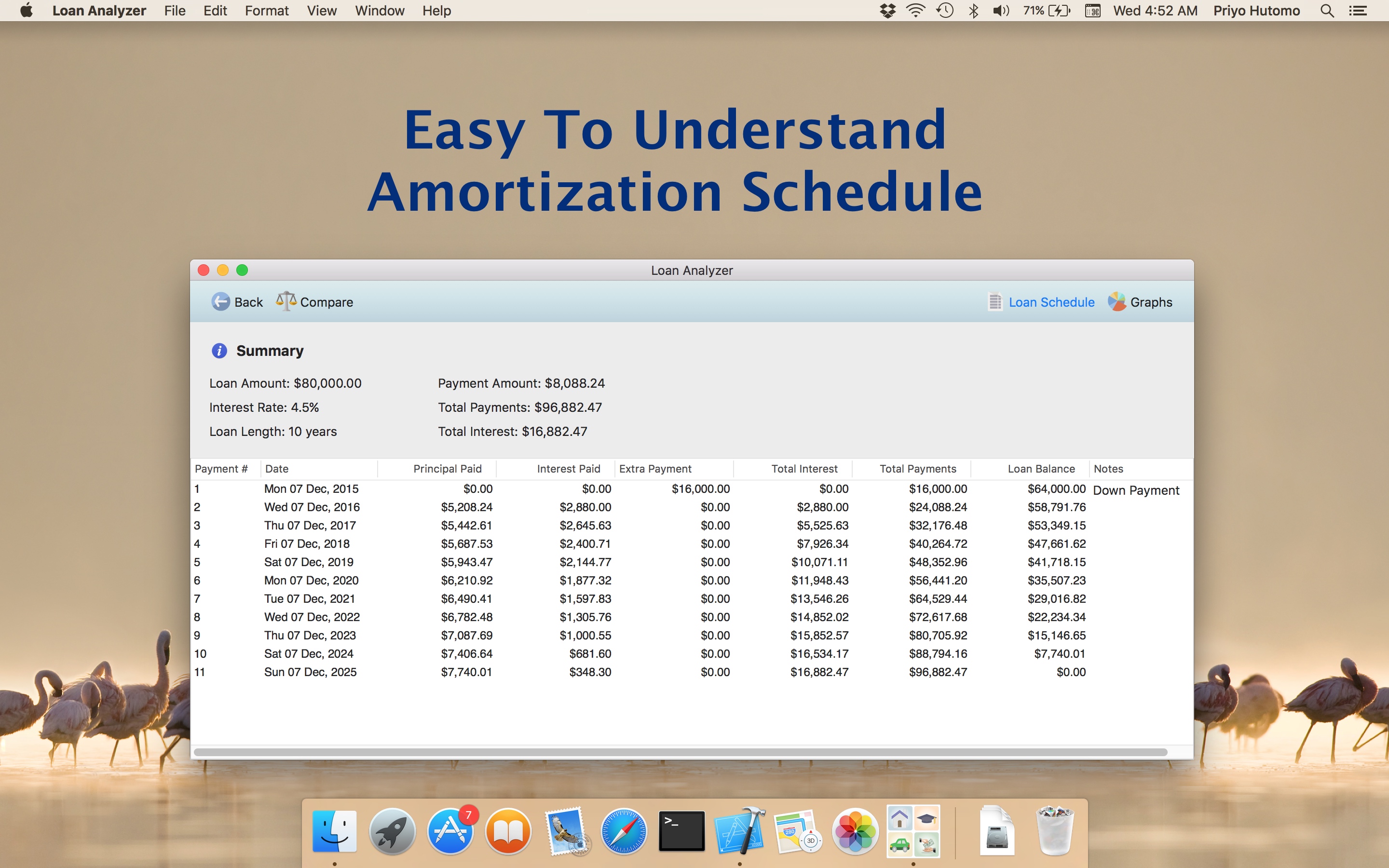Screen dimensions: 1389x868
Task: Click the Loan Schedule document icon
Action: click(x=994, y=301)
